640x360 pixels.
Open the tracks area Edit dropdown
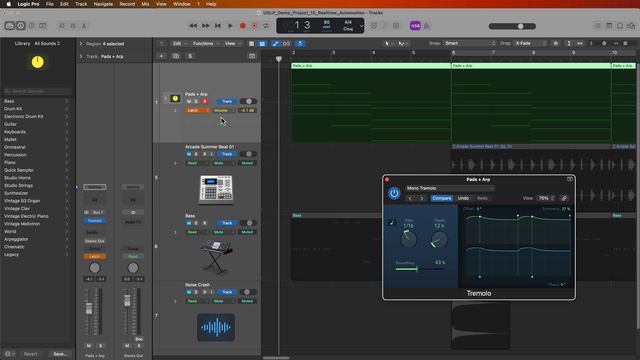[x=179, y=44]
